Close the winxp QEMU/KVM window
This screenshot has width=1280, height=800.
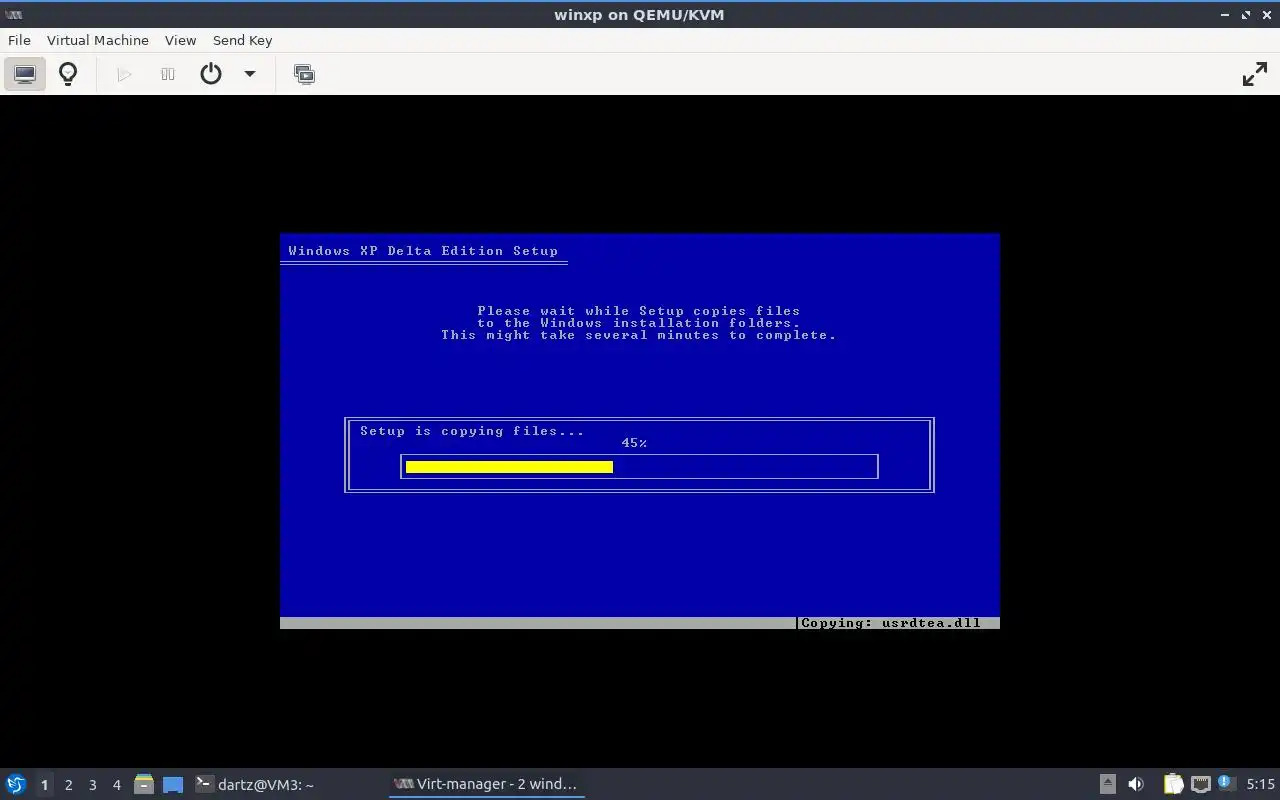coord(1267,15)
